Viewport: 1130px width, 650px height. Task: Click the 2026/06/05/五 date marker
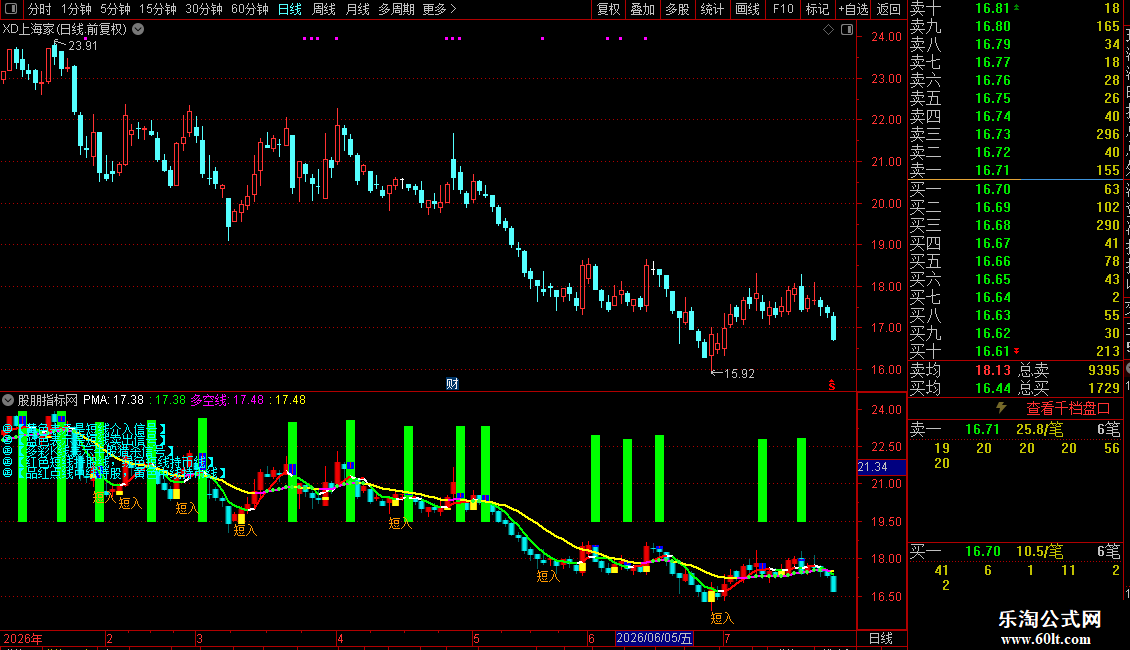[654, 638]
